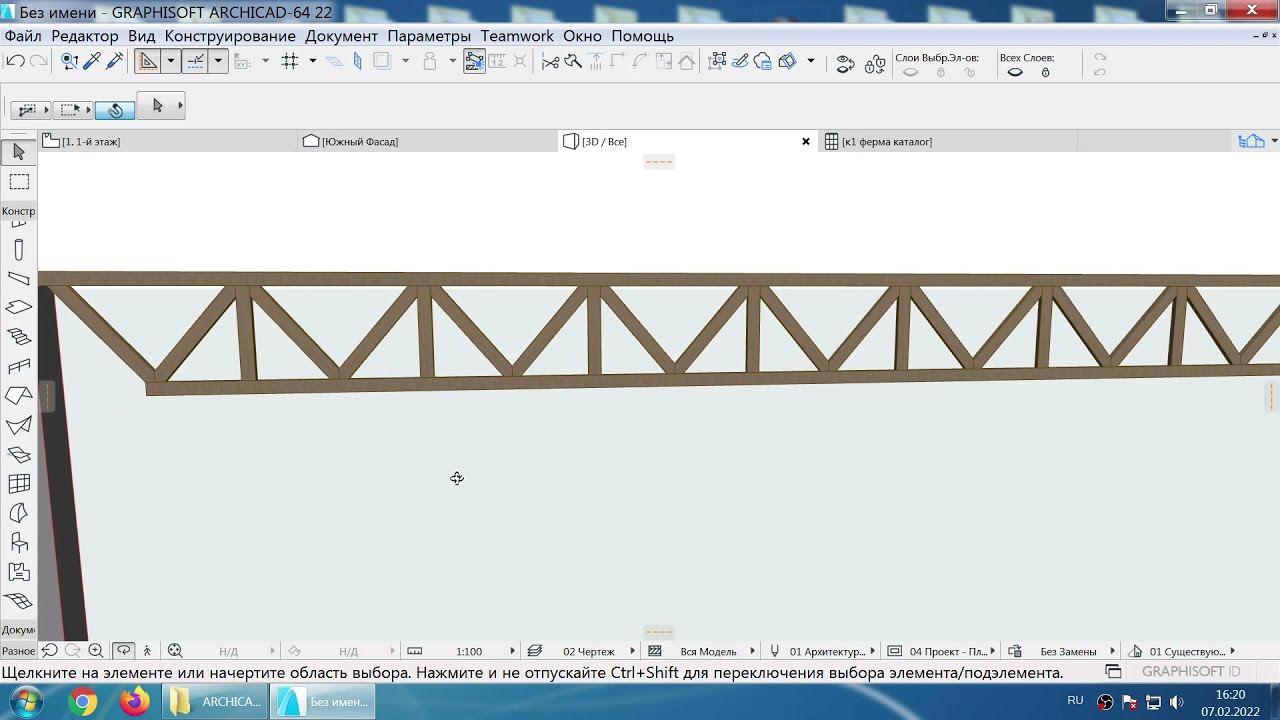Select the Mesh tool in toolbox
The height and width of the screenshot is (720, 1280).
pyautogui.click(x=19, y=602)
